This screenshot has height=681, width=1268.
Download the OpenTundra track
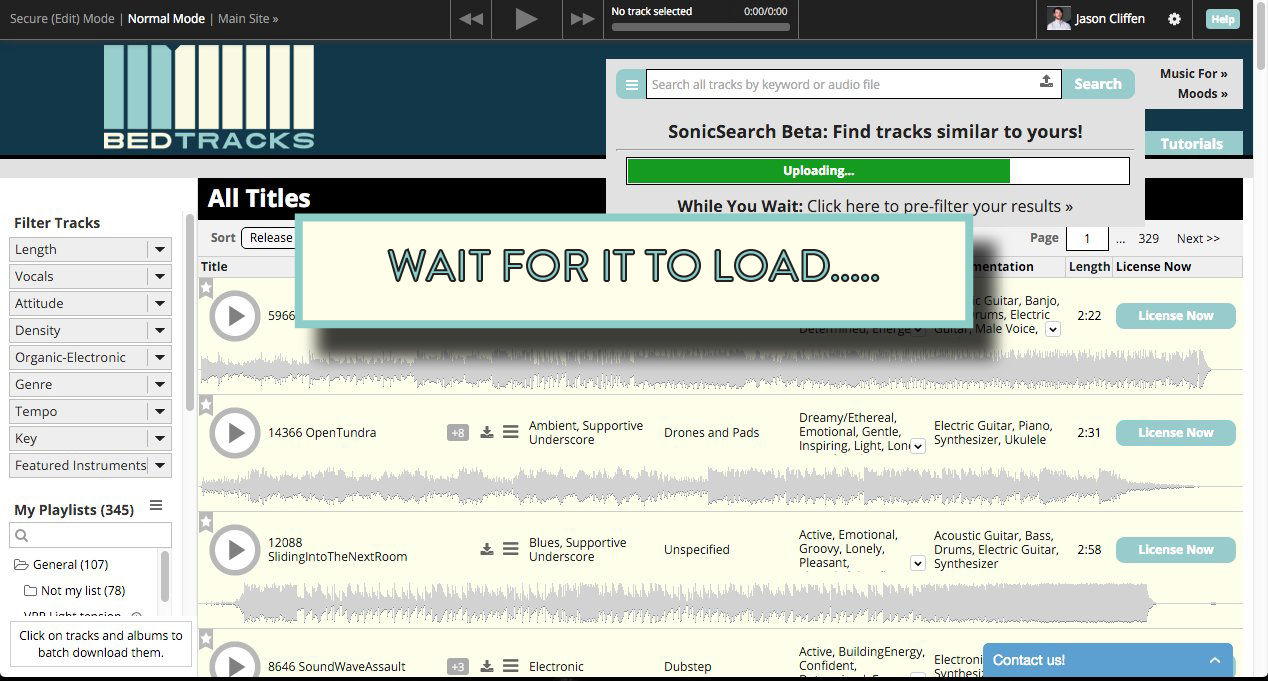tap(487, 433)
